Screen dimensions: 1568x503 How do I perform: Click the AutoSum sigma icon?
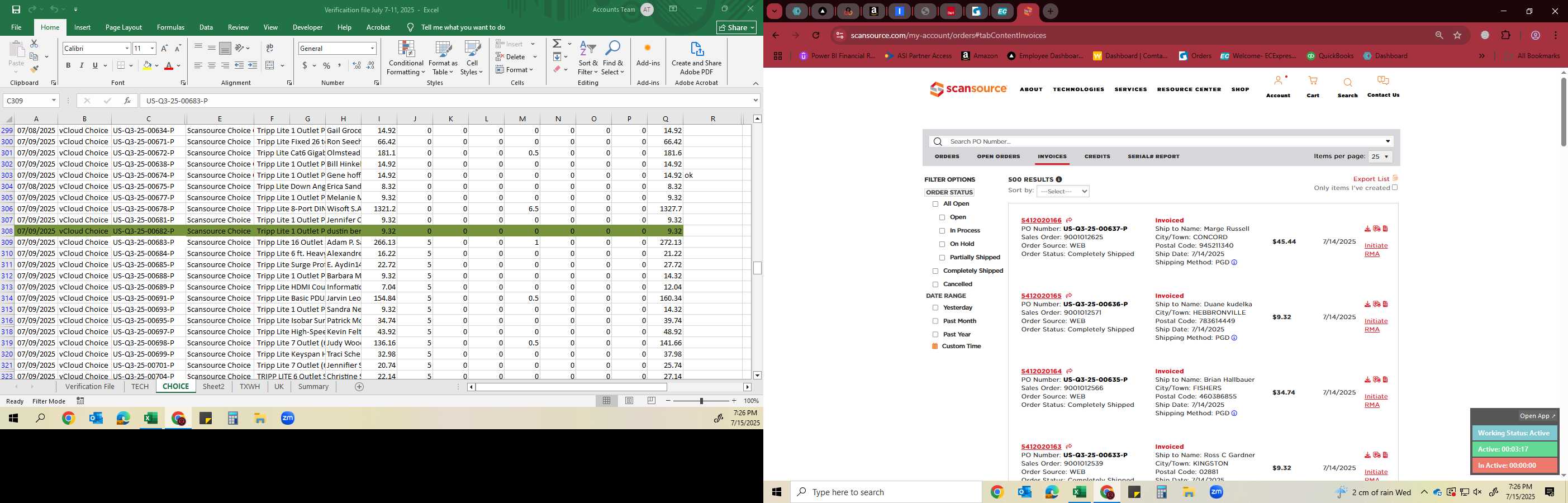click(x=557, y=44)
